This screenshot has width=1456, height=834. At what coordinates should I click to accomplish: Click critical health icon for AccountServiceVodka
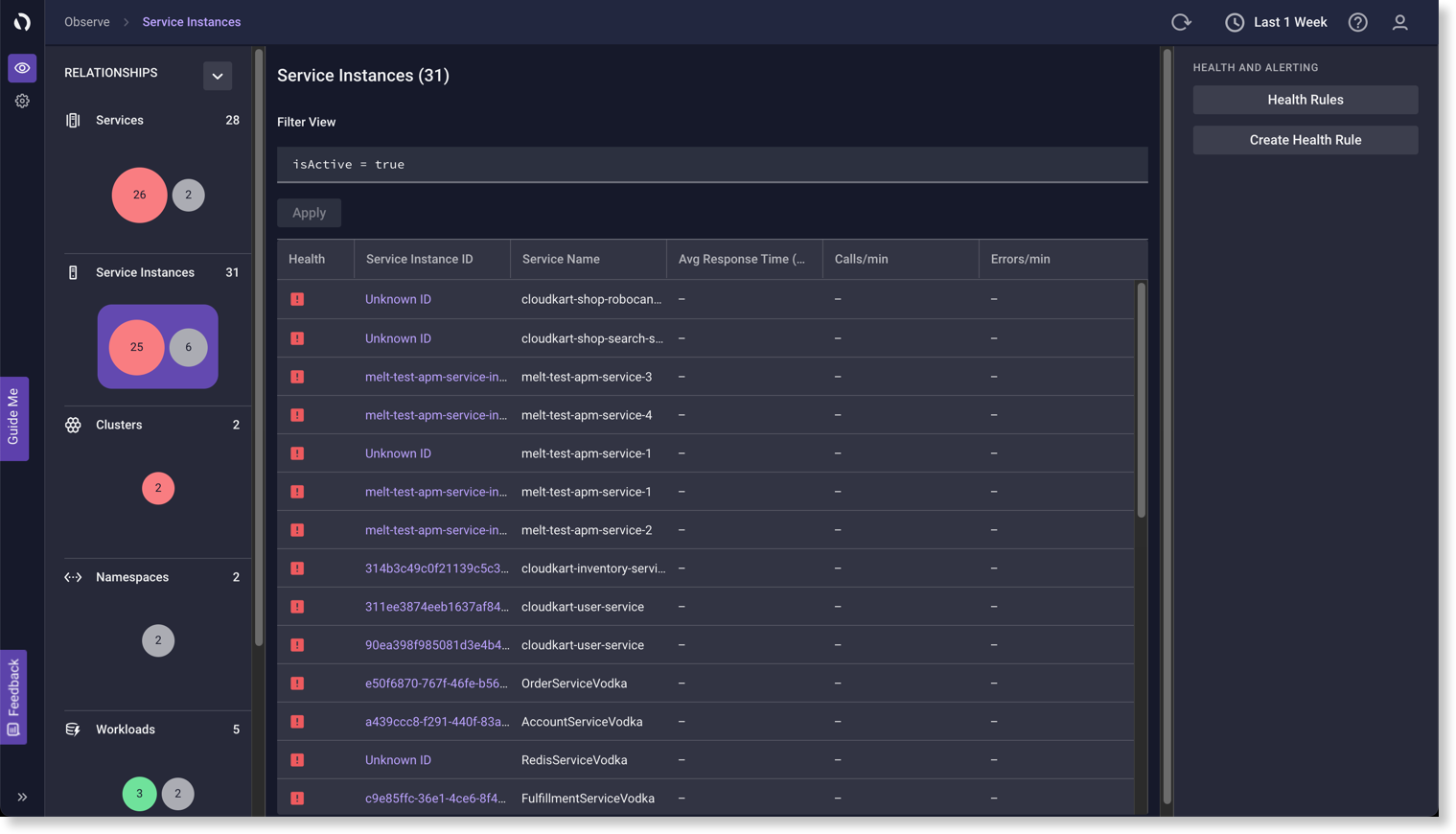(x=297, y=722)
